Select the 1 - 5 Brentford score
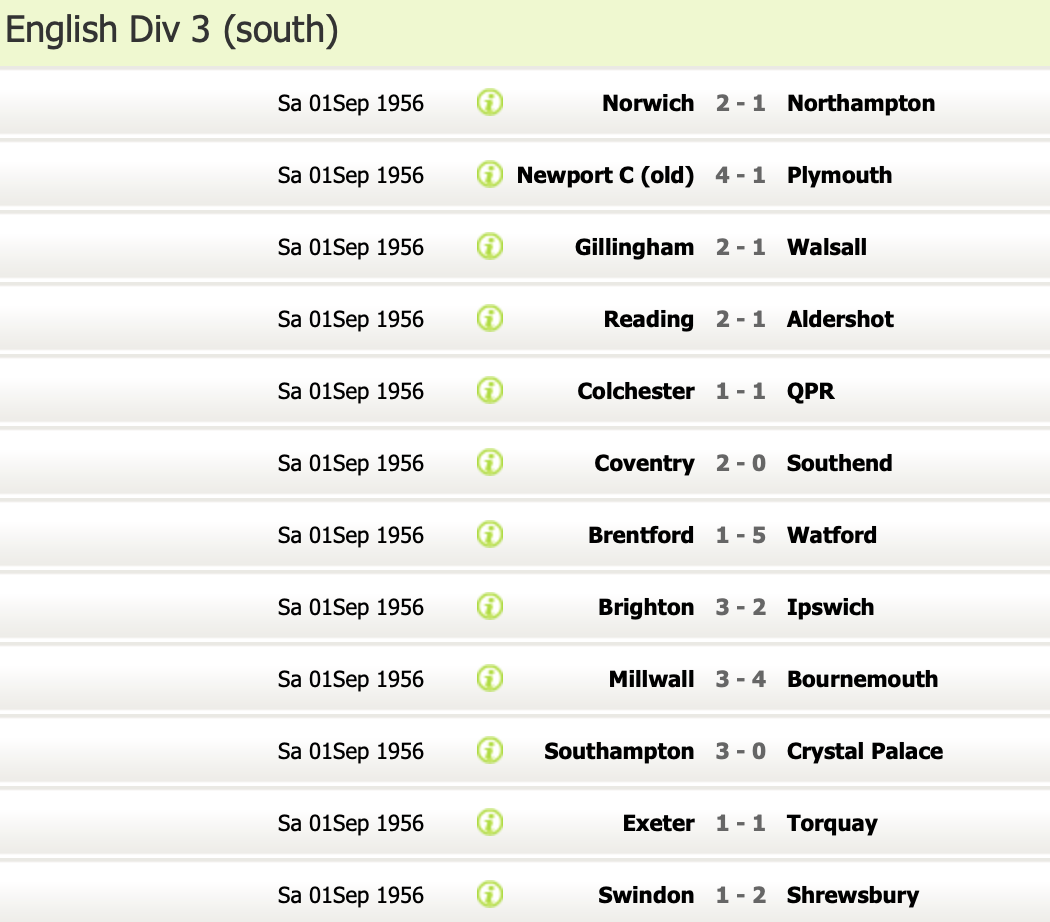 741,535
